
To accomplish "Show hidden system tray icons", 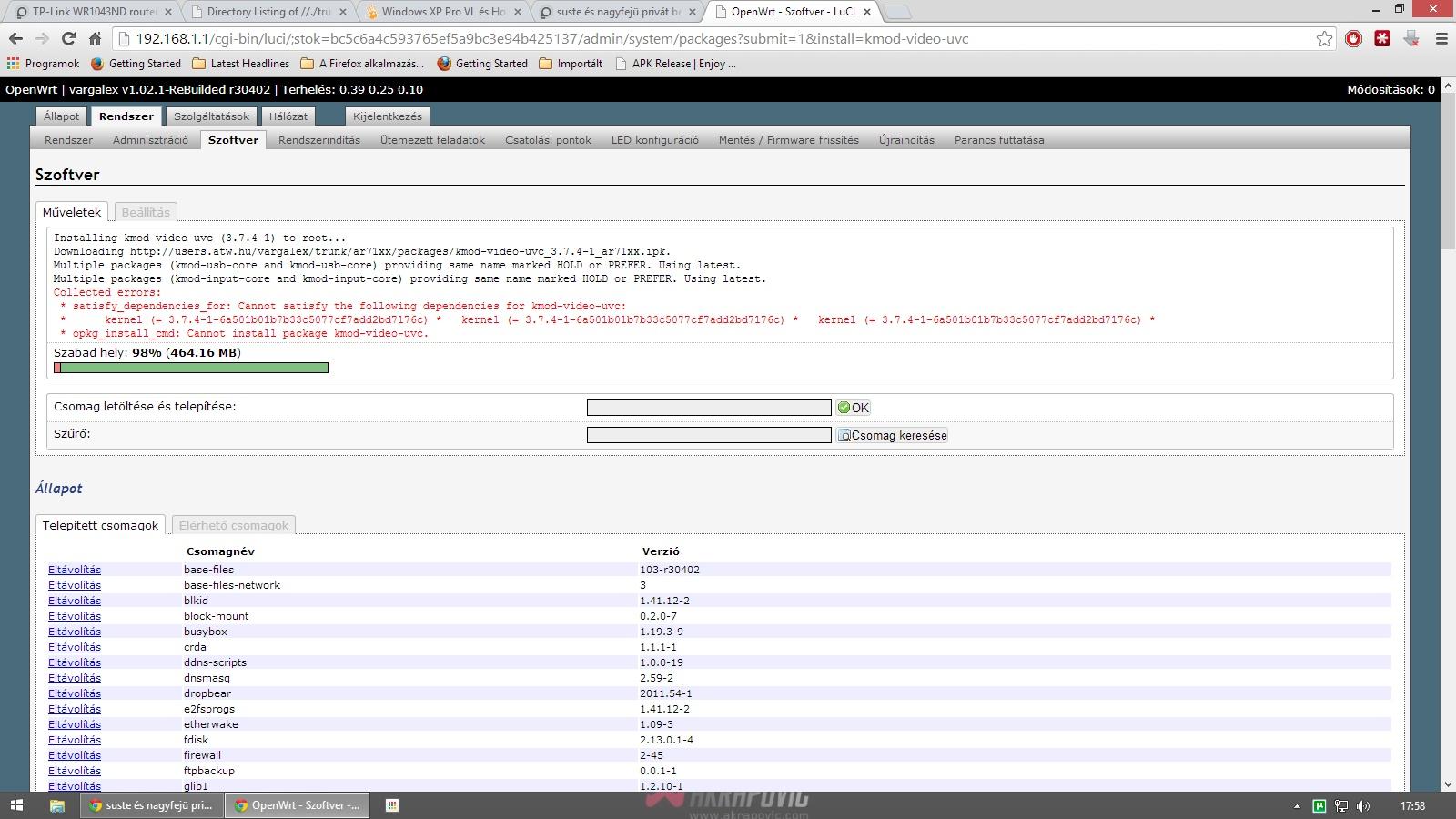I will (1297, 805).
